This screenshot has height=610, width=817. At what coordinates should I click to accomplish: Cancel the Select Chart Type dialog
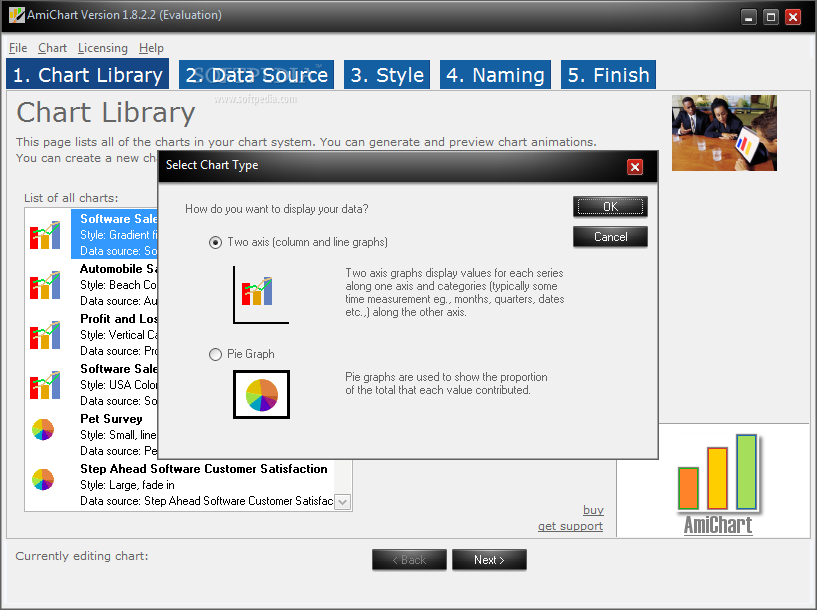(610, 237)
